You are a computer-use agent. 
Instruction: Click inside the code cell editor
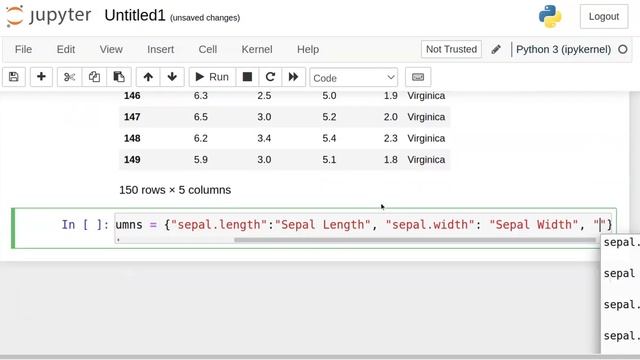tap(363, 224)
